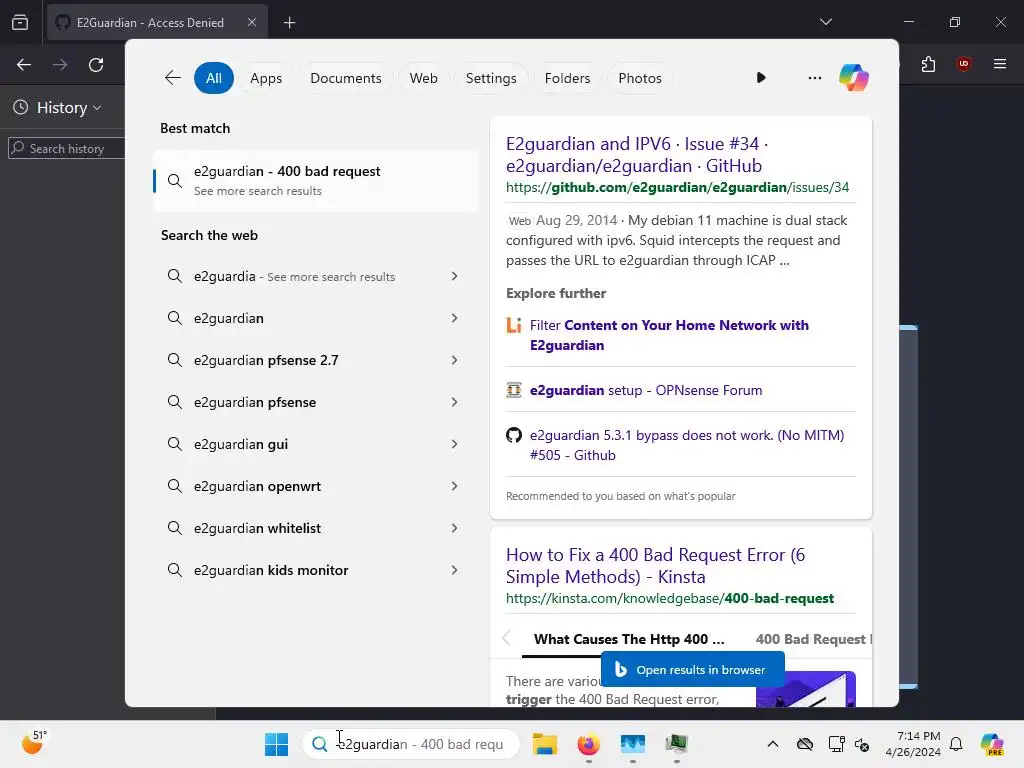The width and height of the screenshot is (1024, 768).
Task: Switch to the E2Guardian - Access Denied tab
Action: click(x=157, y=22)
